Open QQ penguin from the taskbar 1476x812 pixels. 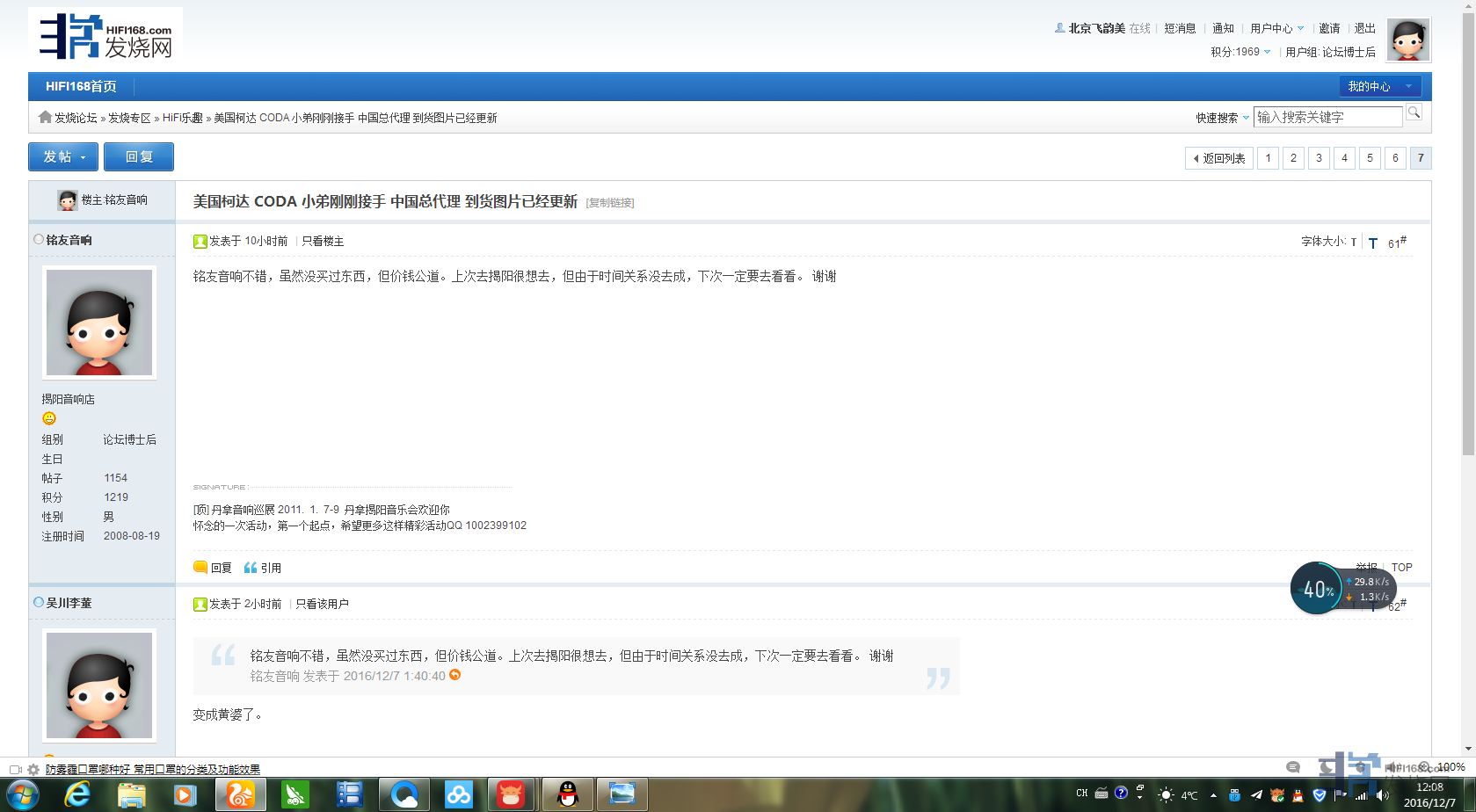tap(568, 794)
